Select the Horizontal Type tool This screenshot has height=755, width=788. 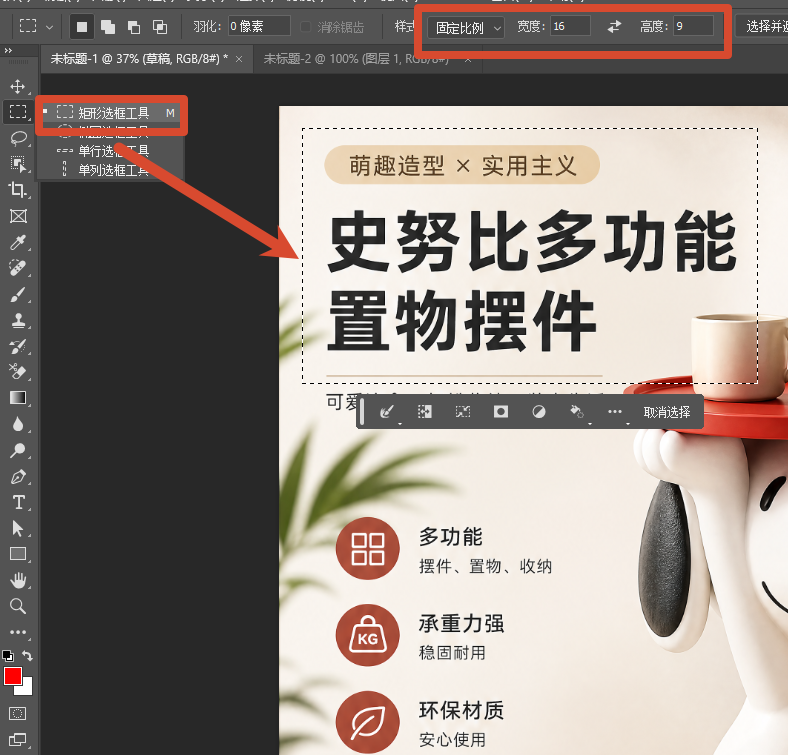click(x=18, y=503)
